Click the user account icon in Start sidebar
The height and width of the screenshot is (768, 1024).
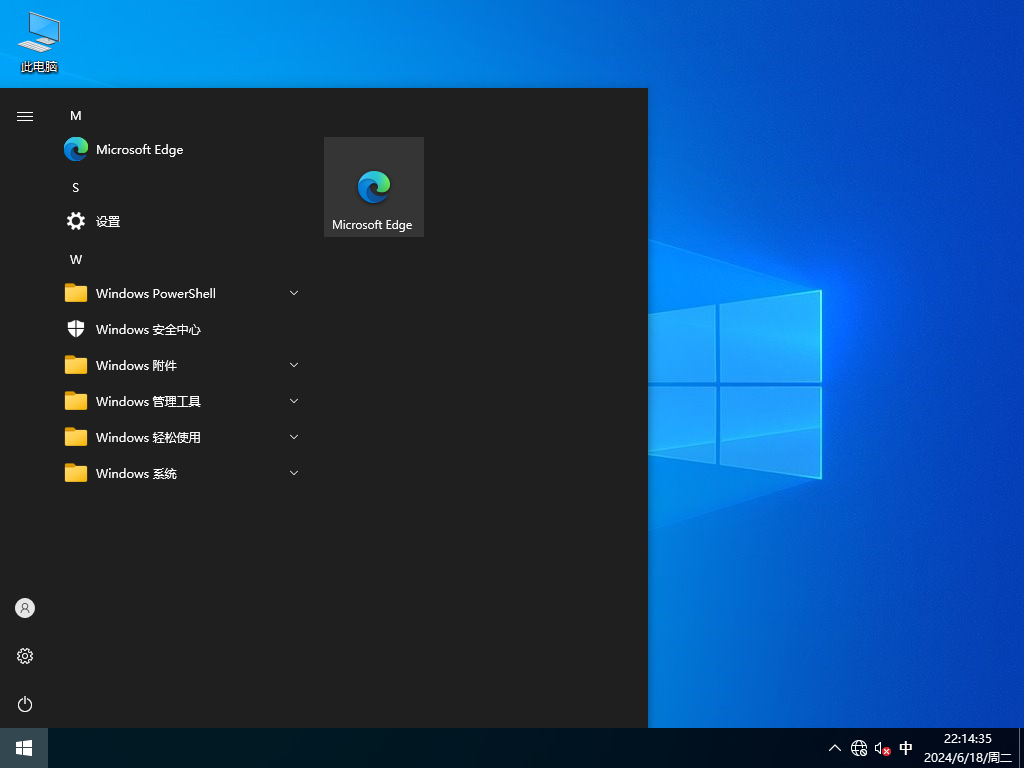tap(24, 607)
